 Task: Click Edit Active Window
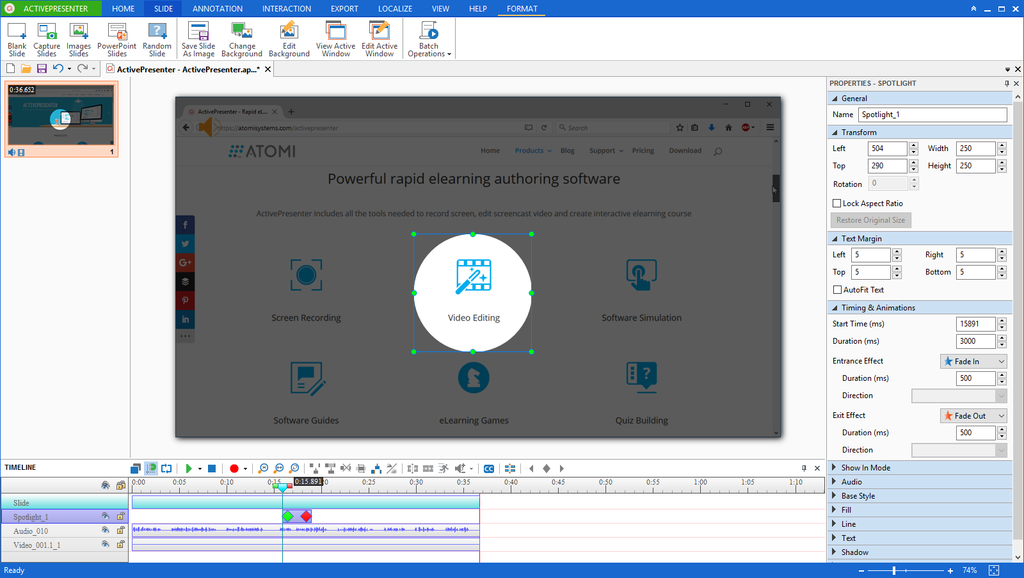point(379,39)
